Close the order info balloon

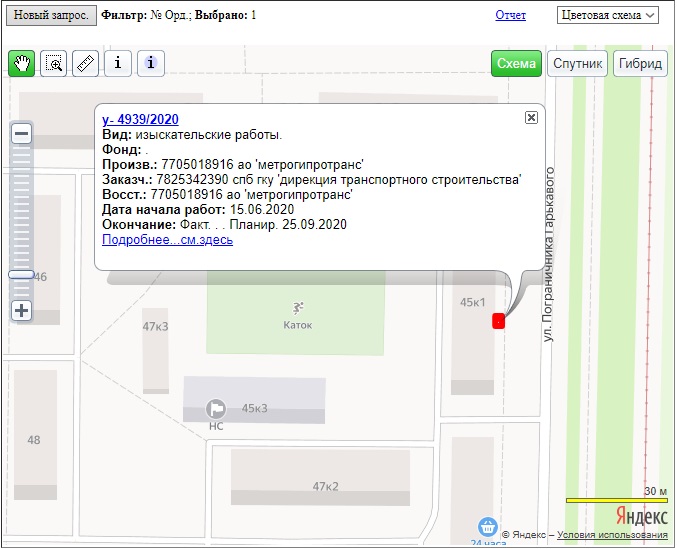531,117
